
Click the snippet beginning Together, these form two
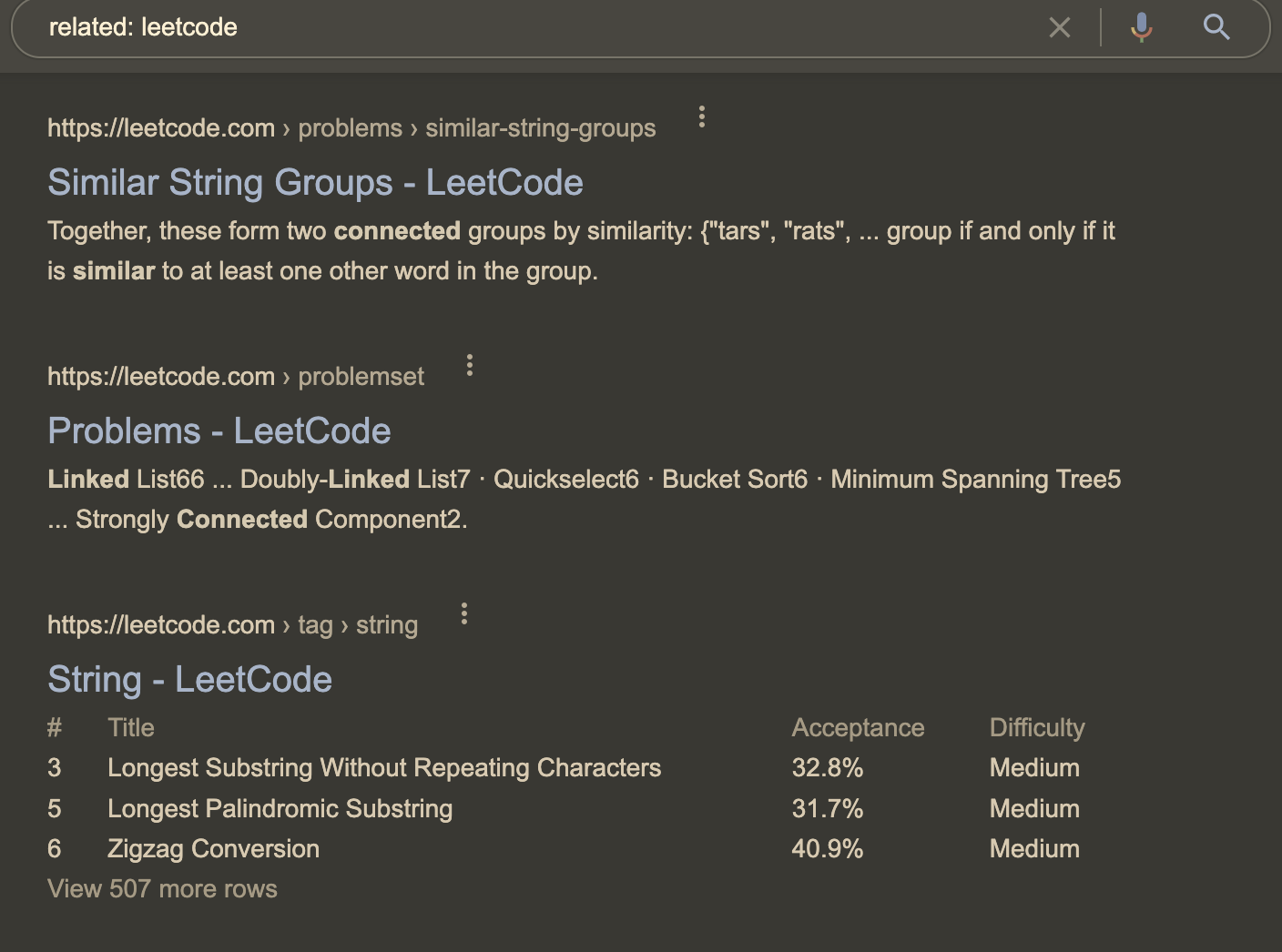pyautogui.click(x=581, y=251)
